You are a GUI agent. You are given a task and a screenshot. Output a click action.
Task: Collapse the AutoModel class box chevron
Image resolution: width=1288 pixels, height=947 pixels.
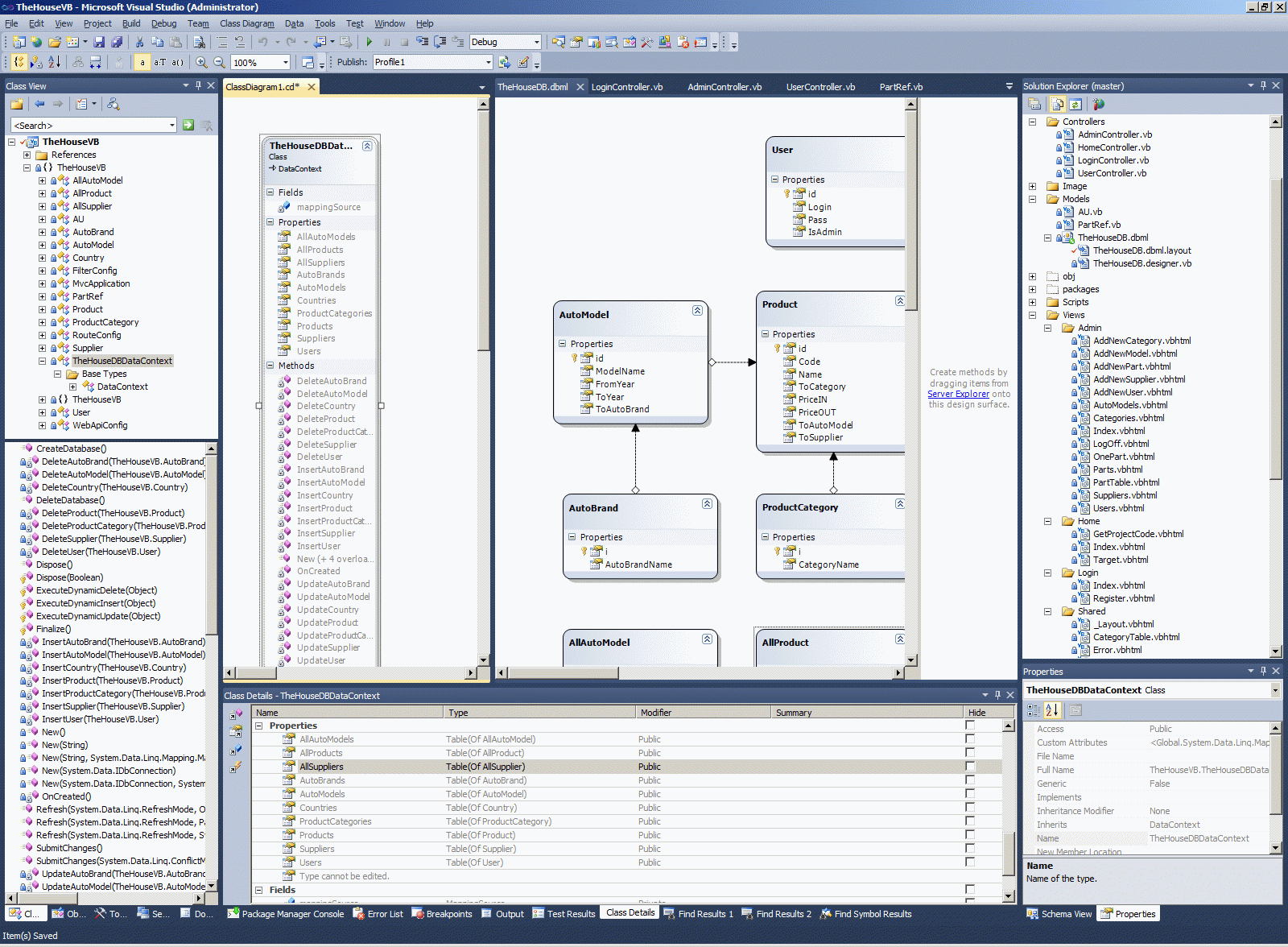[697, 311]
